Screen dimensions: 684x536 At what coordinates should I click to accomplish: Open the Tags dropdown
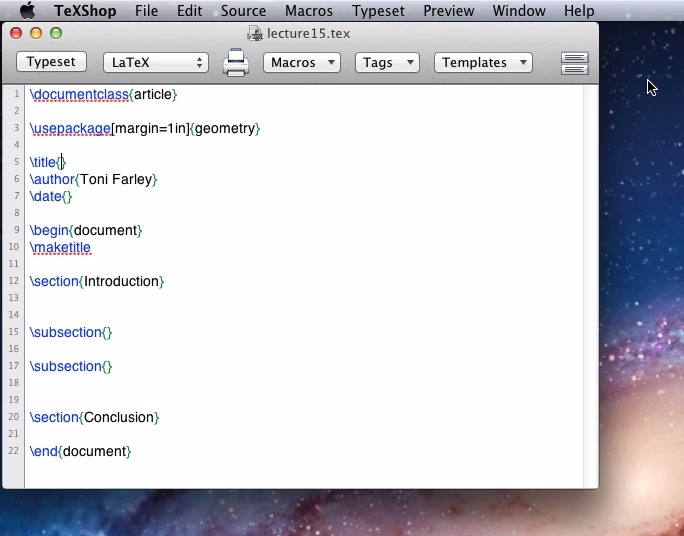(x=386, y=62)
